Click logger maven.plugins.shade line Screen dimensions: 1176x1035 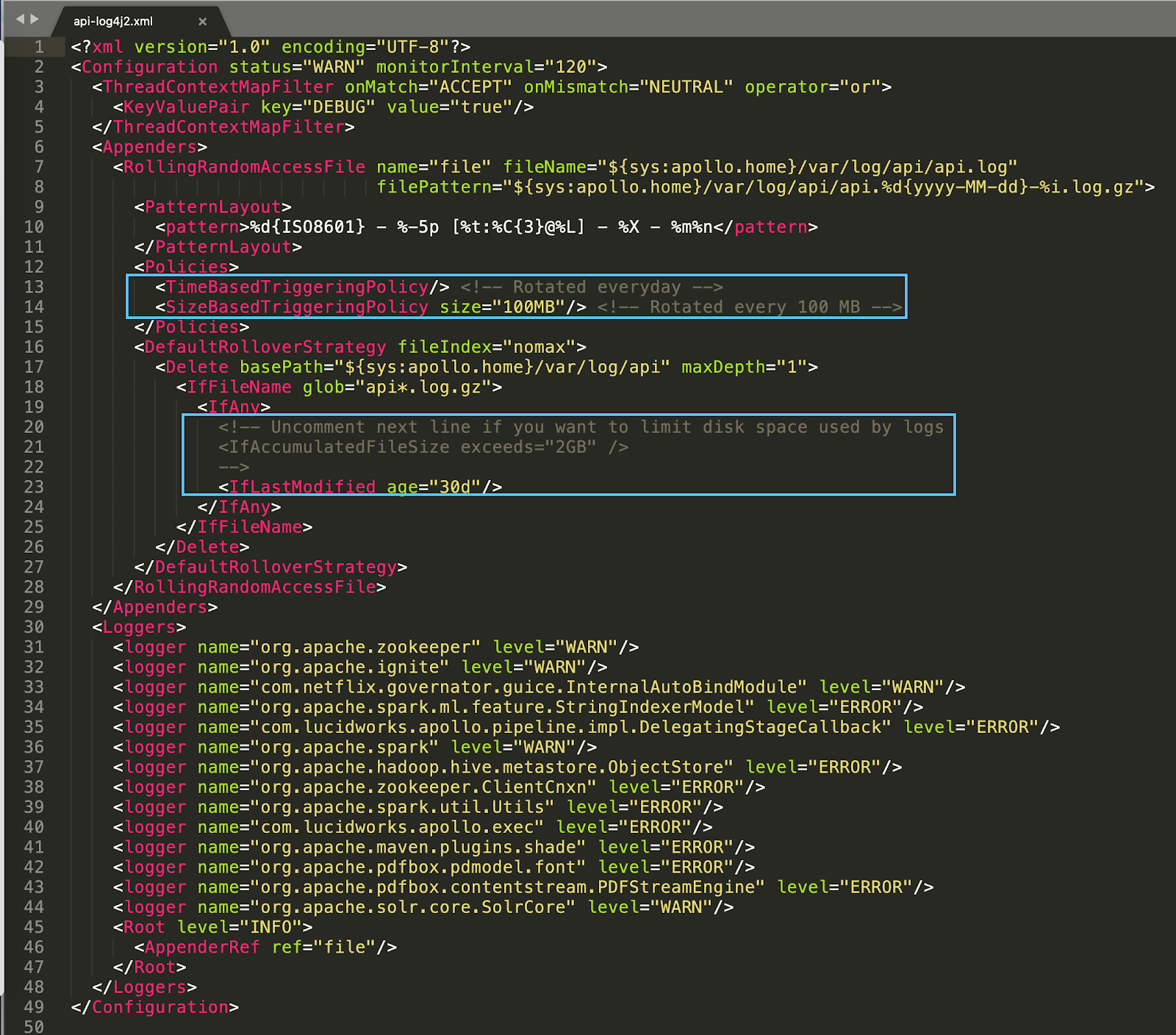click(434, 847)
